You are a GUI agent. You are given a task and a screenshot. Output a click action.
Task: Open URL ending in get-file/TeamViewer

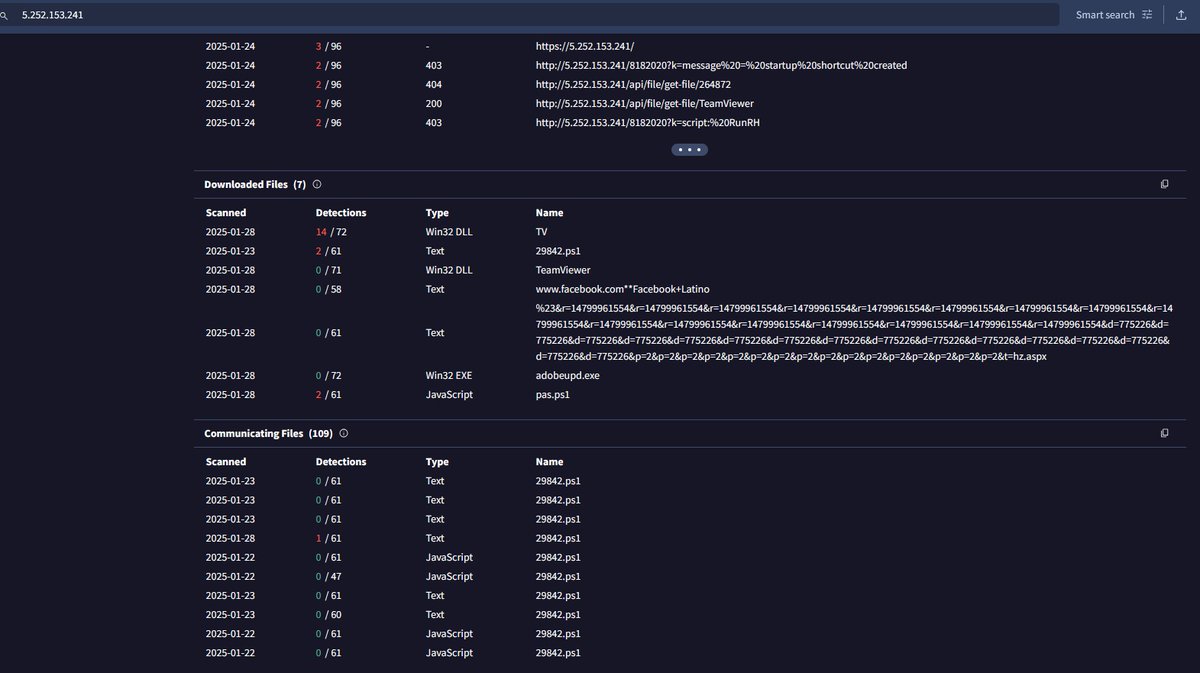click(x=645, y=103)
